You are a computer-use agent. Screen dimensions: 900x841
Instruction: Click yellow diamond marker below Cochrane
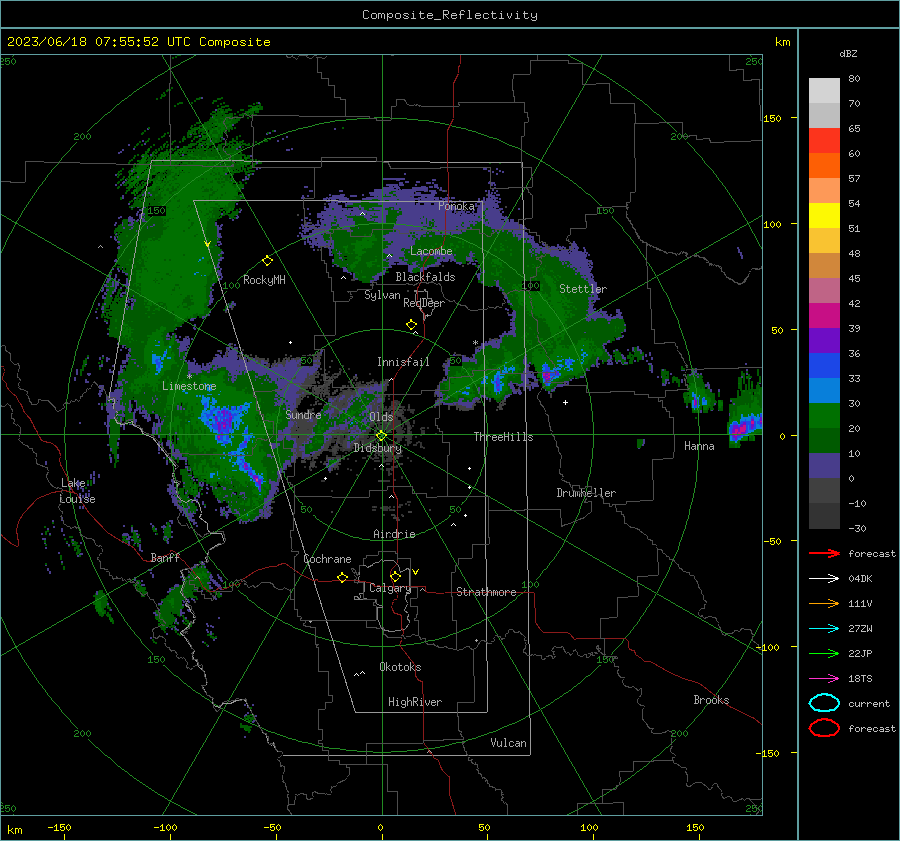coord(343,578)
